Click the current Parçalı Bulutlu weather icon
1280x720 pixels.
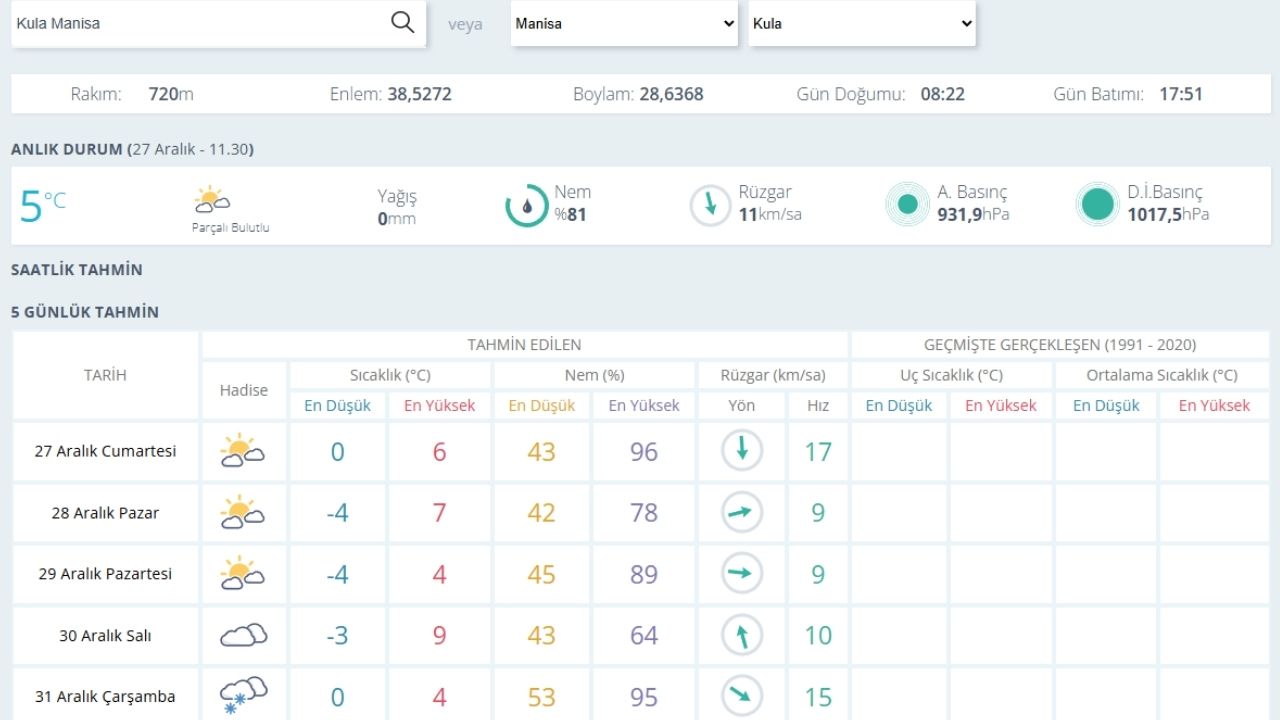(212, 201)
